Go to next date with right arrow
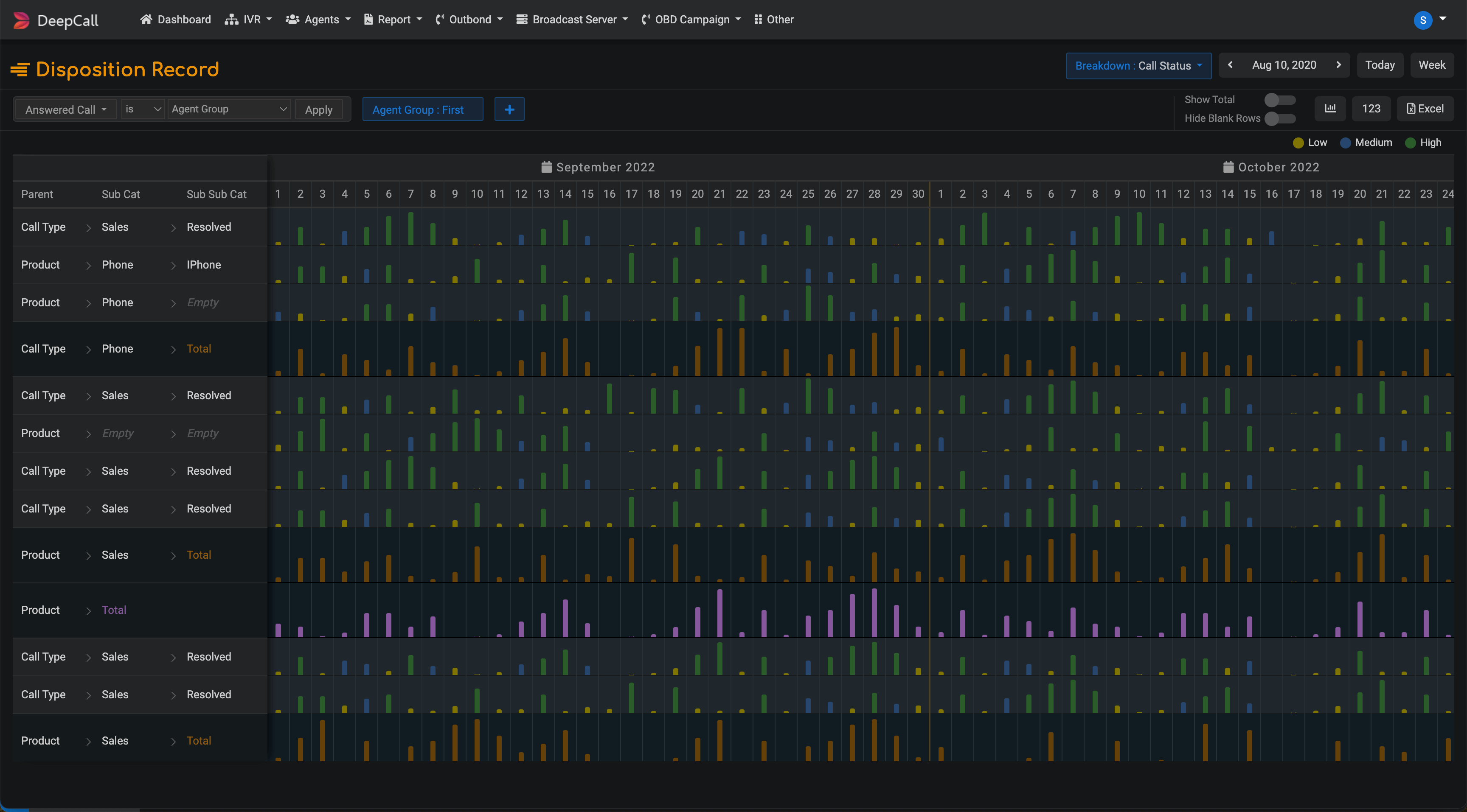Image resolution: width=1467 pixels, height=812 pixels. (x=1338, y=65)
